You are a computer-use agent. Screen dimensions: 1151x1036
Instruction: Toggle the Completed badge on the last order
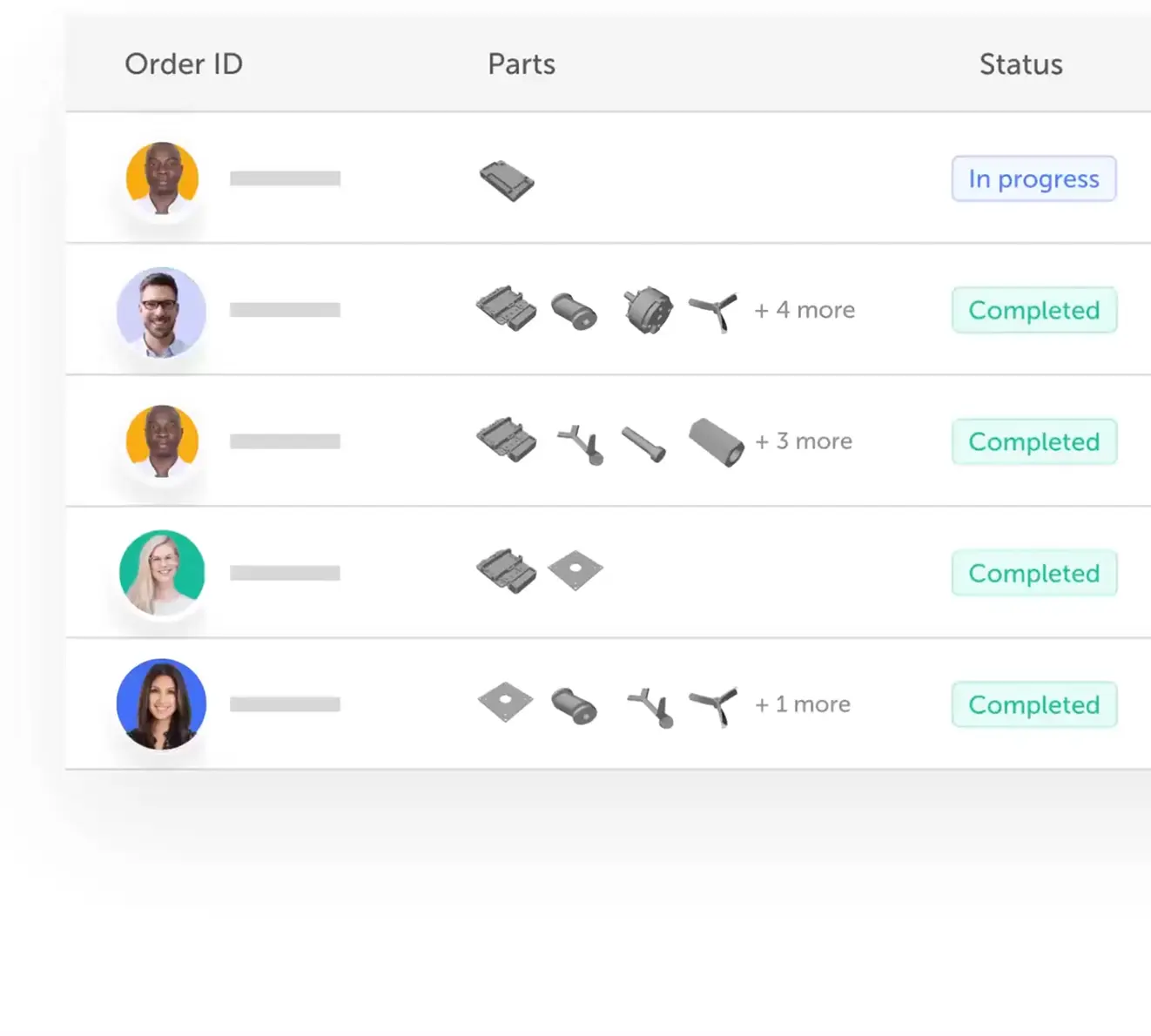coord(1033,704)
